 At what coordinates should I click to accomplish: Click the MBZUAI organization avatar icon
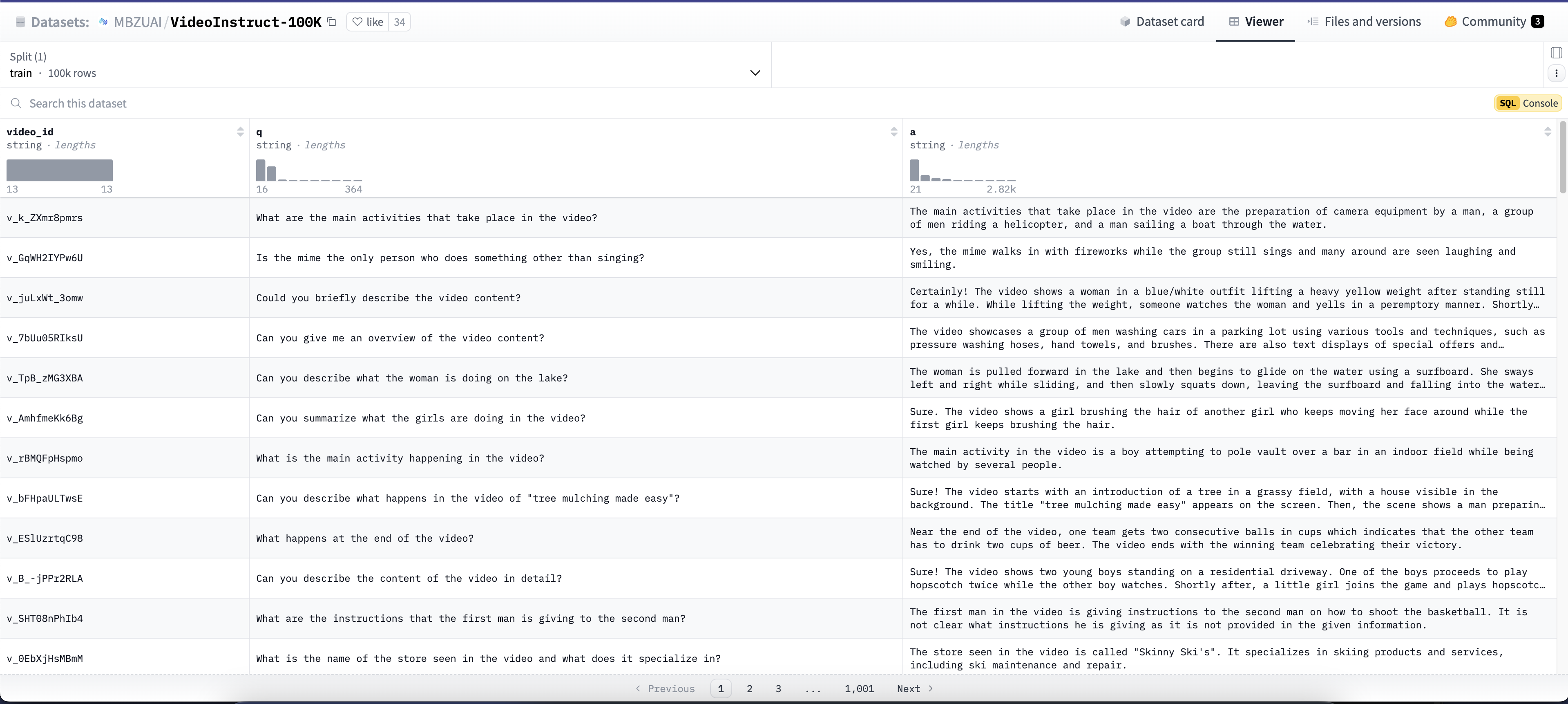click(x=103, y=22)
